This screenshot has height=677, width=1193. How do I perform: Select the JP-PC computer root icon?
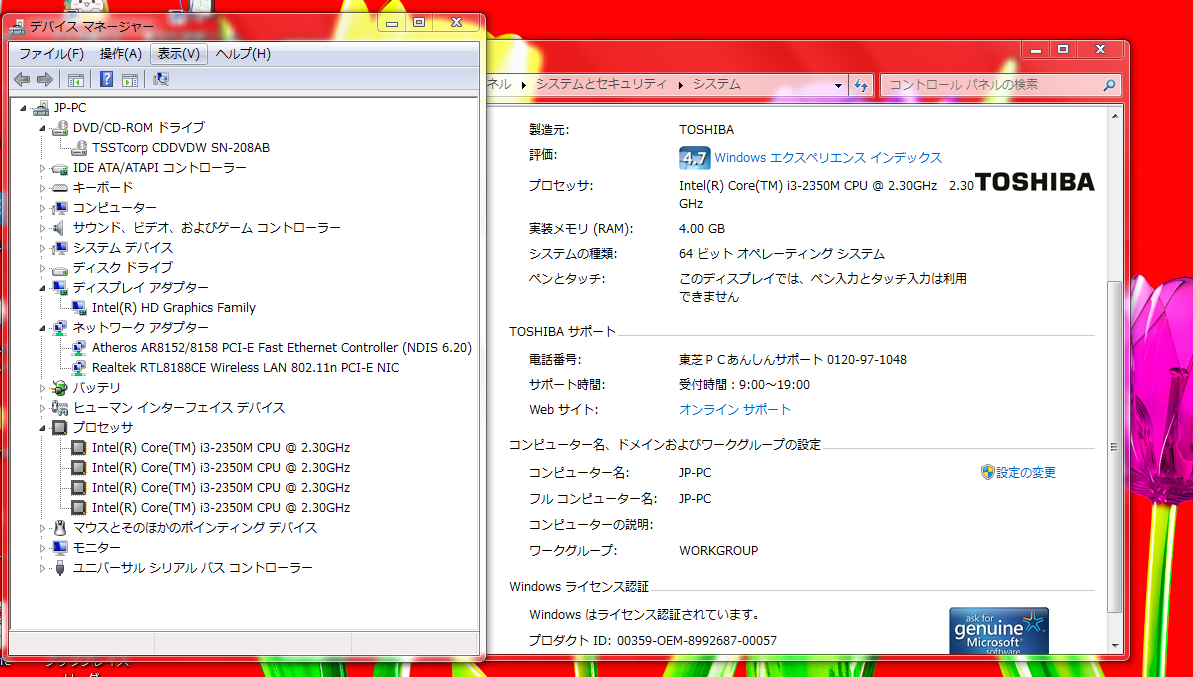(x=41, y=108)
